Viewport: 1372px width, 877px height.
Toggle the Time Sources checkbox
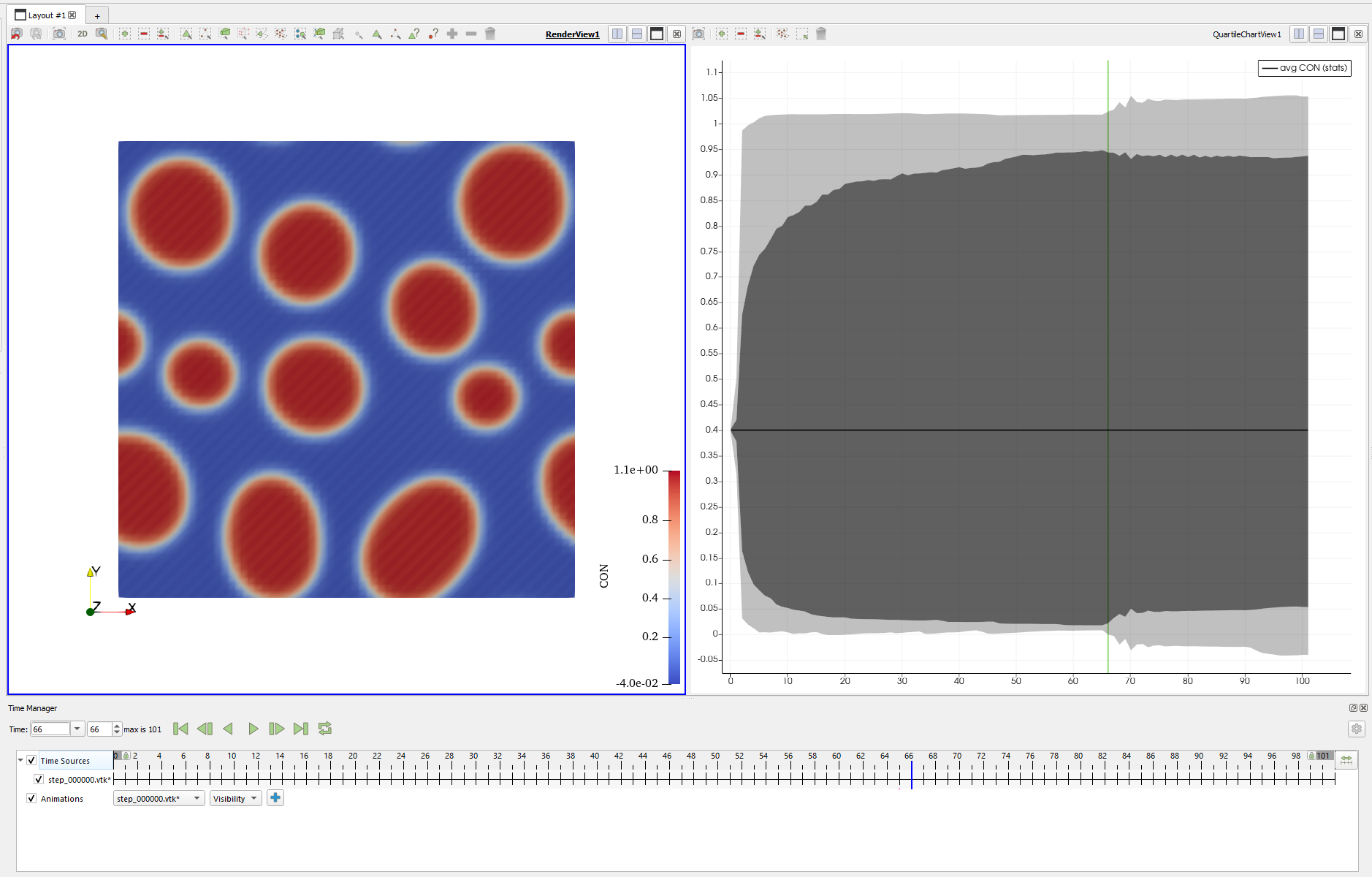31,760
